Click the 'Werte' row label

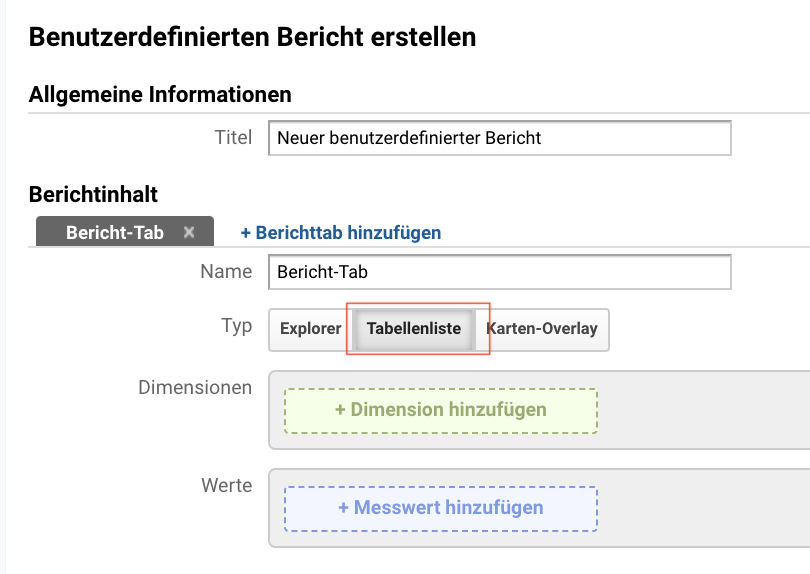227,485
